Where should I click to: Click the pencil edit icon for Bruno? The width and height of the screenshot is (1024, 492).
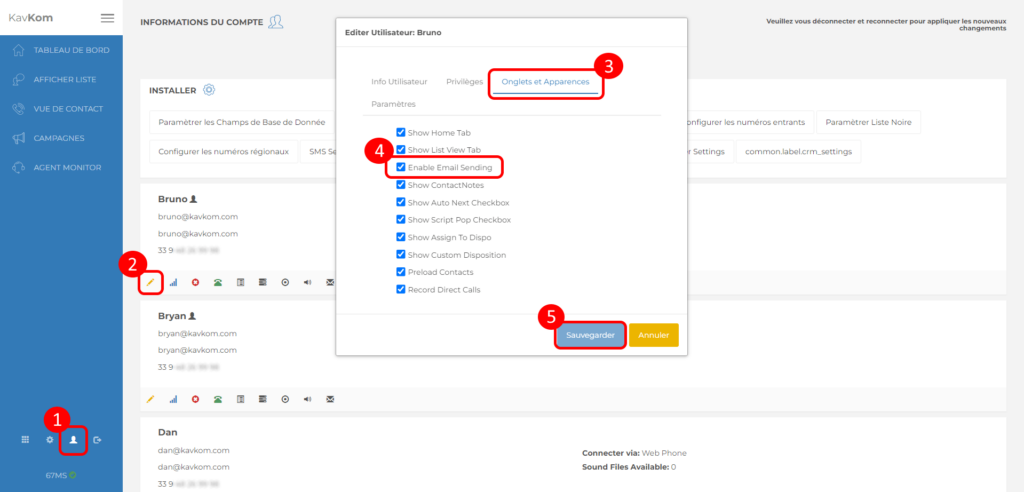(150, 283)
